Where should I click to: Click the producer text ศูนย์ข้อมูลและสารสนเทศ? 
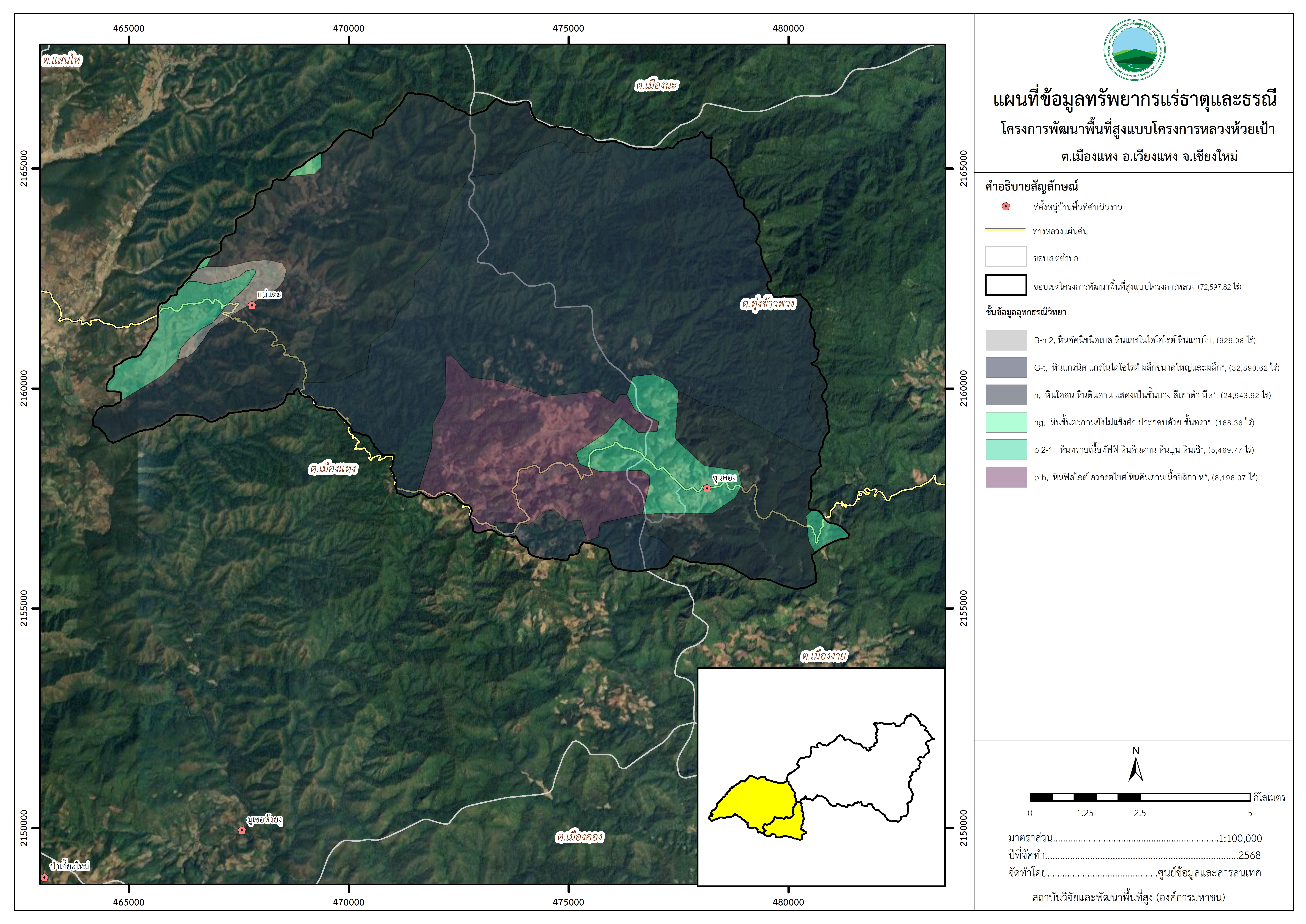[1209, 873]
